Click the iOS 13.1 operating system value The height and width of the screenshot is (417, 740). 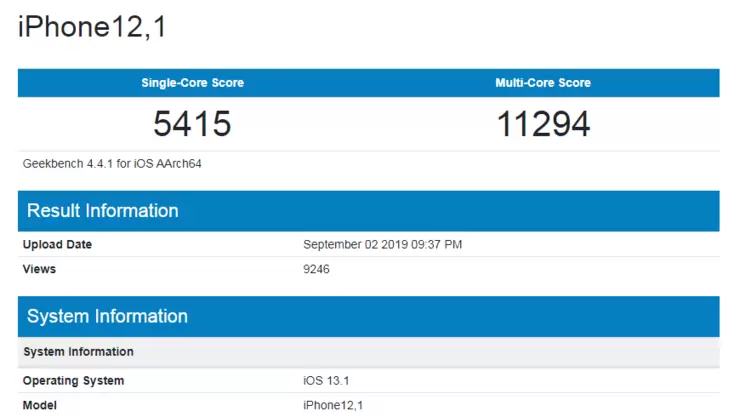click(x=325, y=381)
